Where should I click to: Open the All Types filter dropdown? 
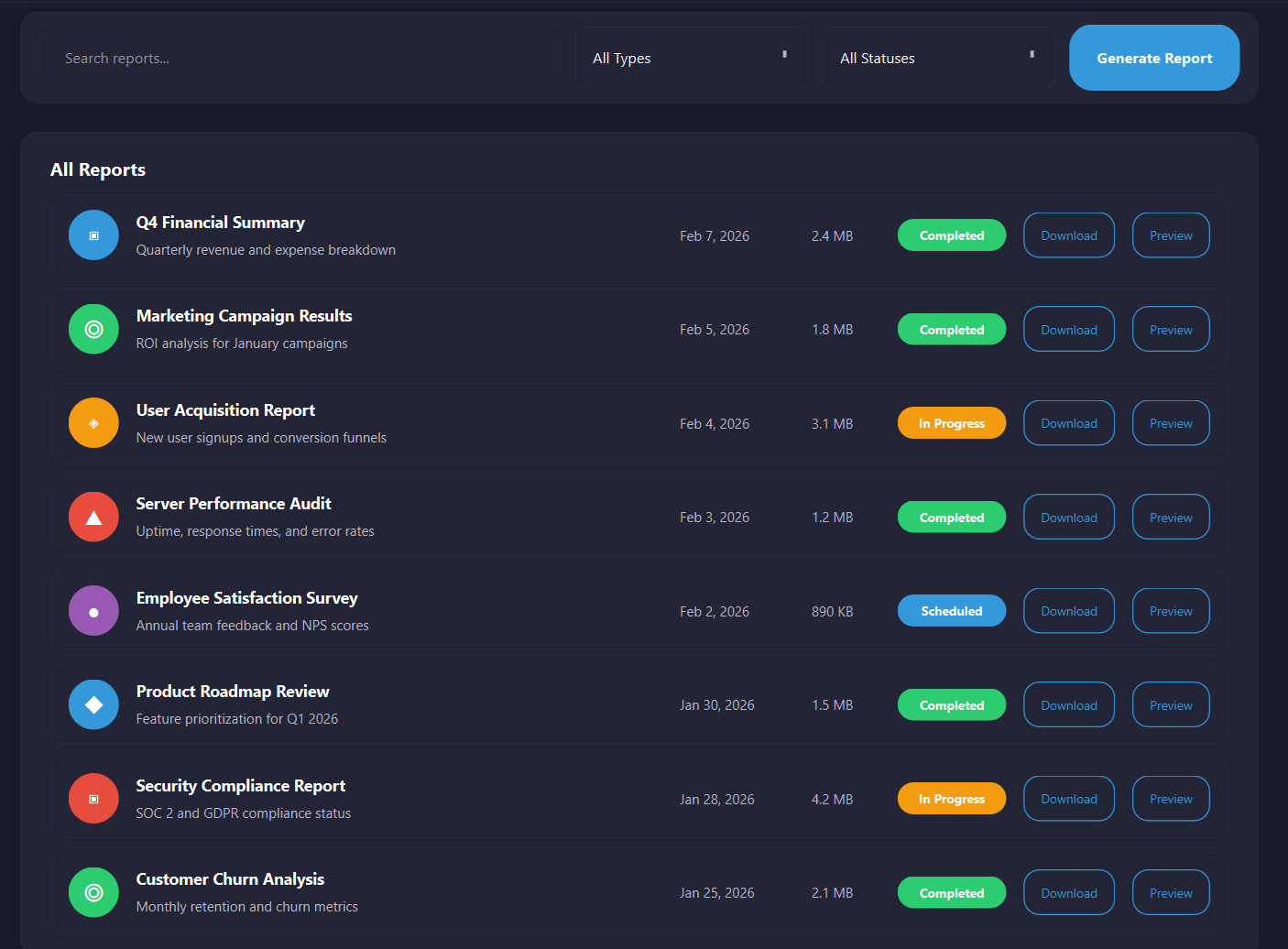point(691,58)
